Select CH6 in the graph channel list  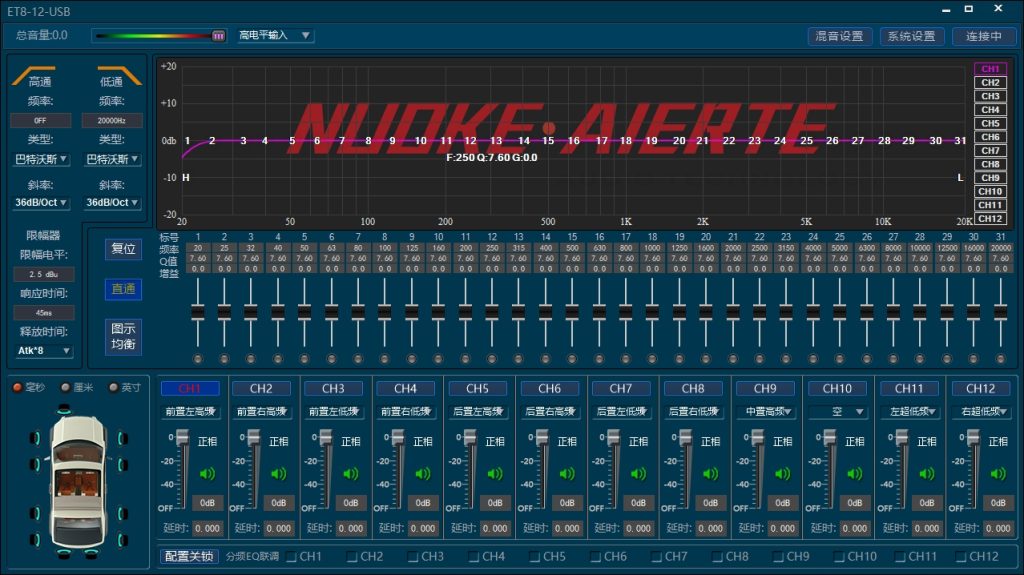(x=990, y=137)
